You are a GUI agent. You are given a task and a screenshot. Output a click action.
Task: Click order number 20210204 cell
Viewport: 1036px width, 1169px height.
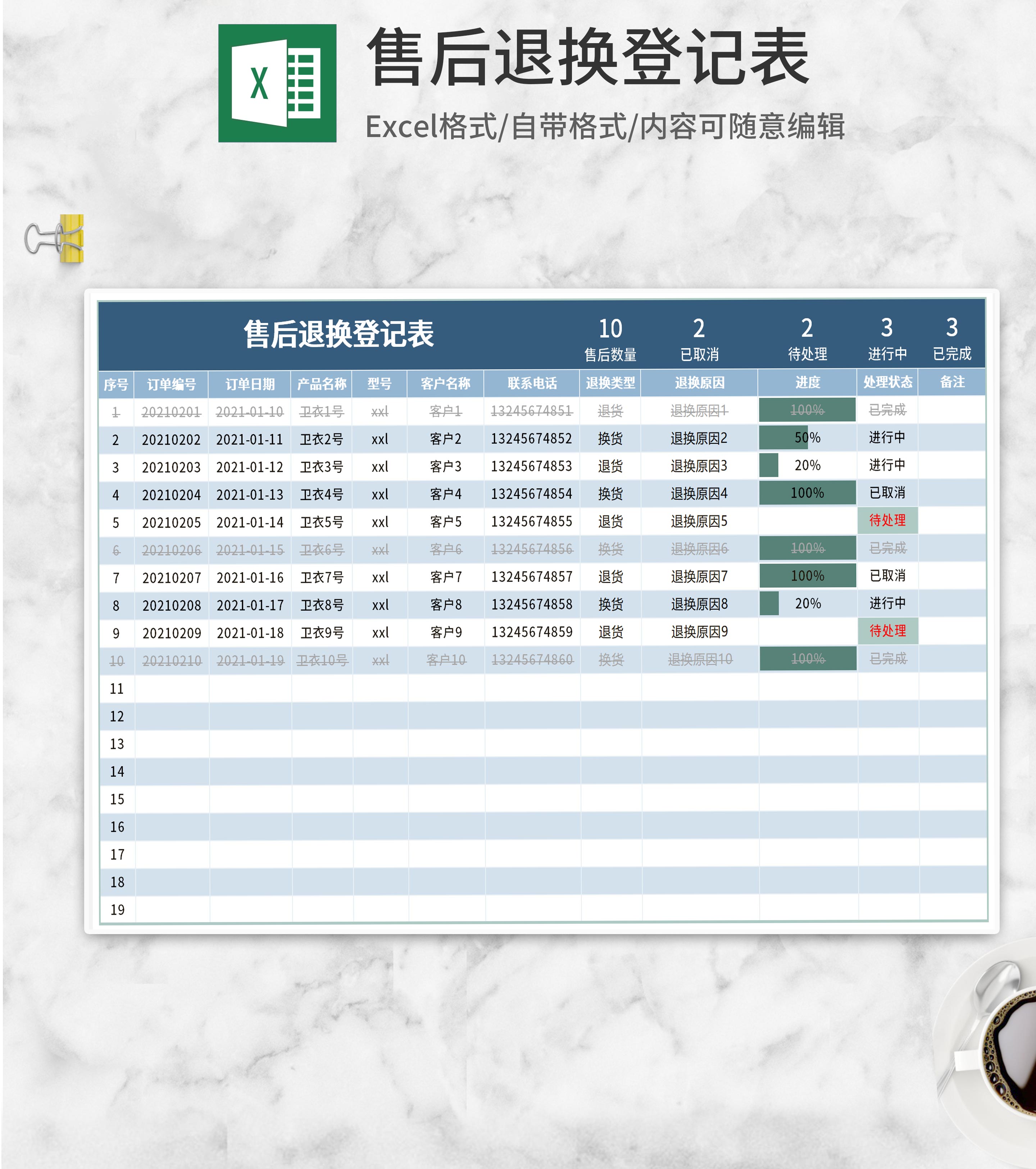[x=171, y=495]
